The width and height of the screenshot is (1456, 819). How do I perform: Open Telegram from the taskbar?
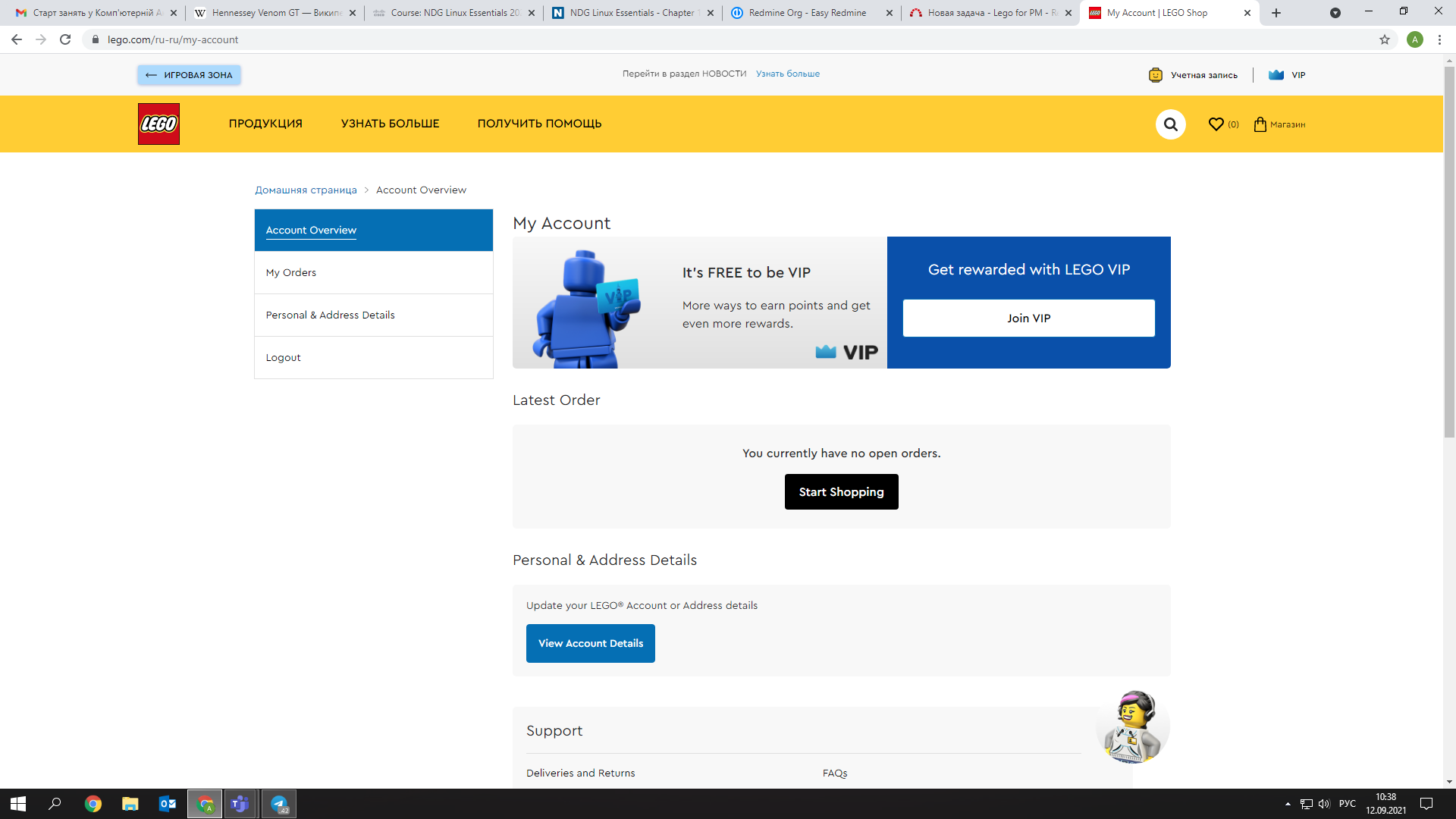(x=278, y=804)
